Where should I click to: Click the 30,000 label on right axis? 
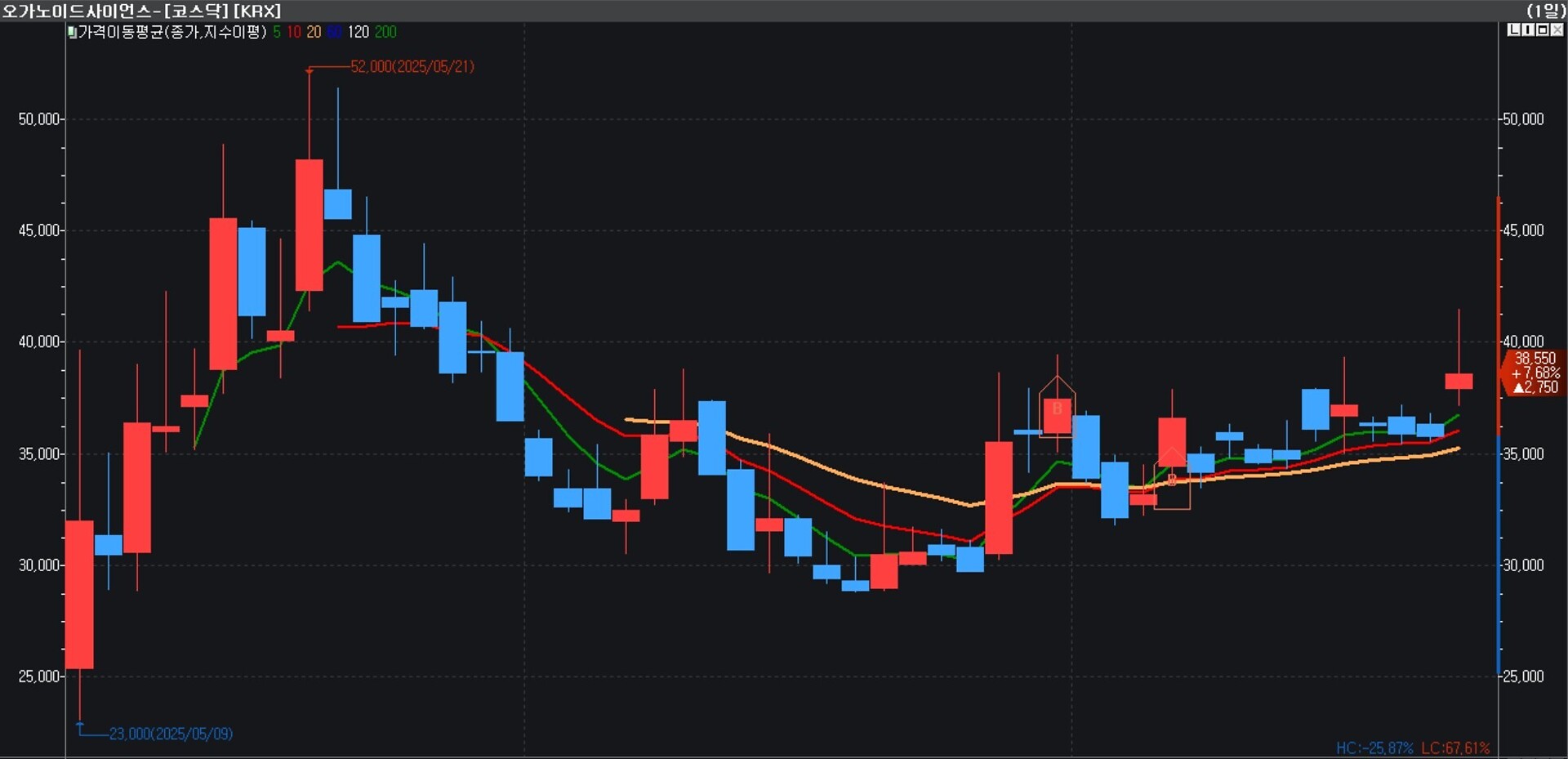1524,565
